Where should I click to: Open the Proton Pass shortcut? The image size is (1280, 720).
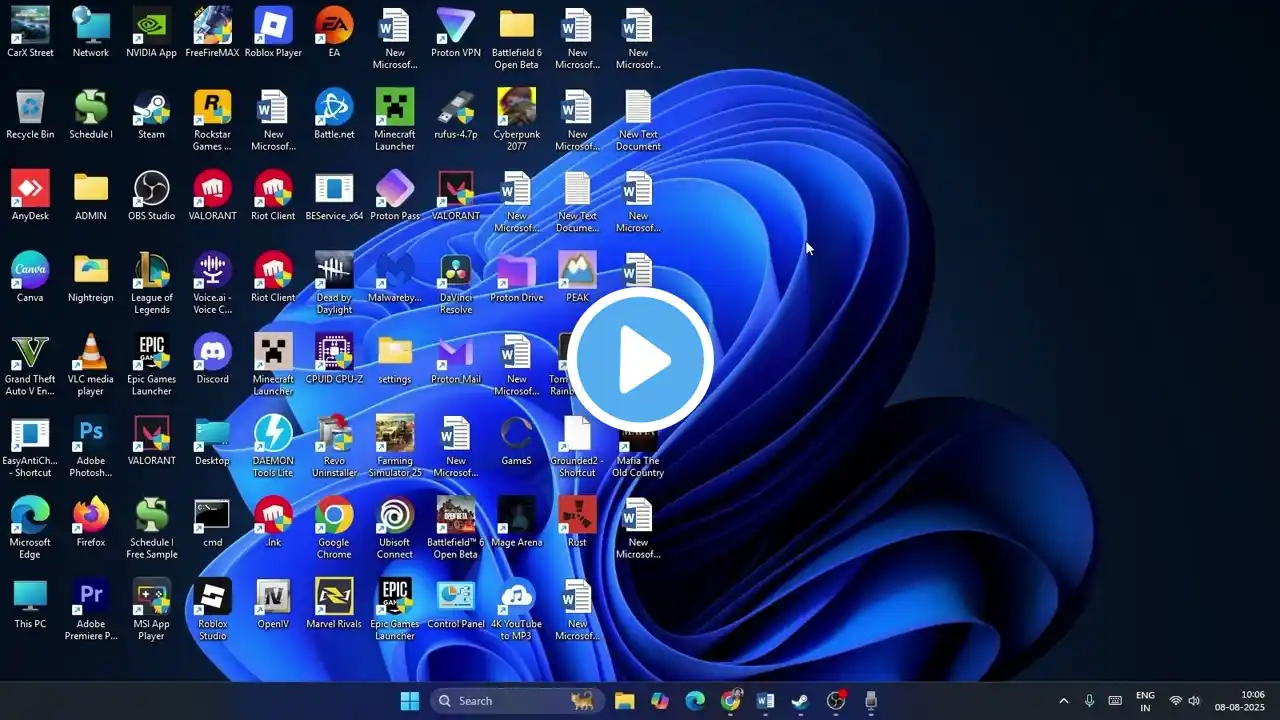395,195
